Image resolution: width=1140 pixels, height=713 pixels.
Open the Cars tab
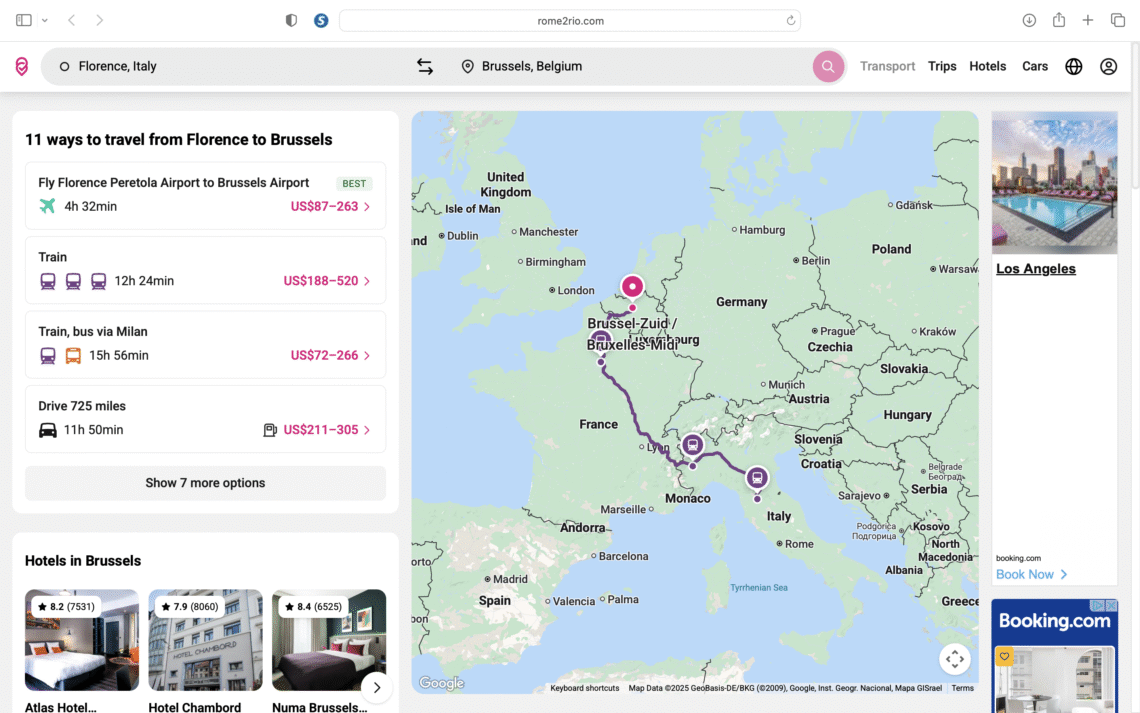point(1035,66)
